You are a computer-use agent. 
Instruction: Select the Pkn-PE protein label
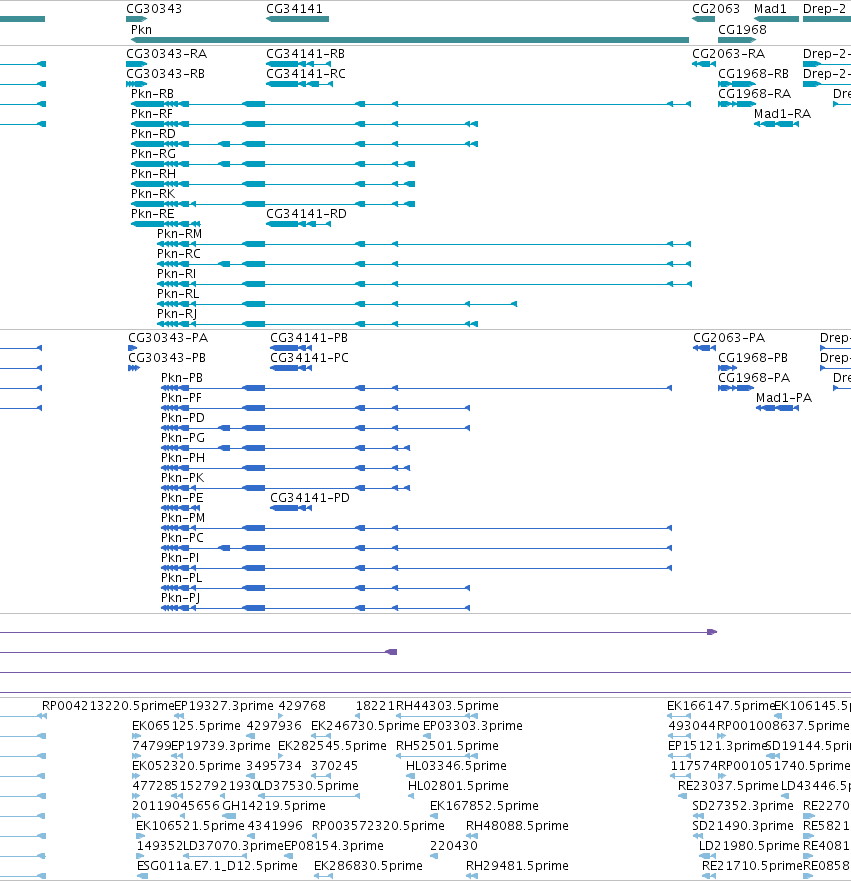click(x=182, y=498)
